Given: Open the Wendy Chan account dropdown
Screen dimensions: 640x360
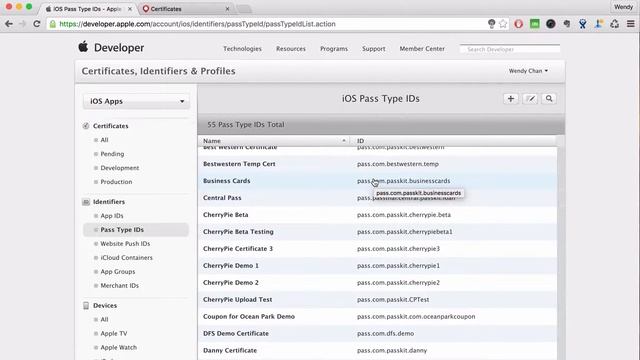Looking at the screenshot, I should [x=528, y=71].
